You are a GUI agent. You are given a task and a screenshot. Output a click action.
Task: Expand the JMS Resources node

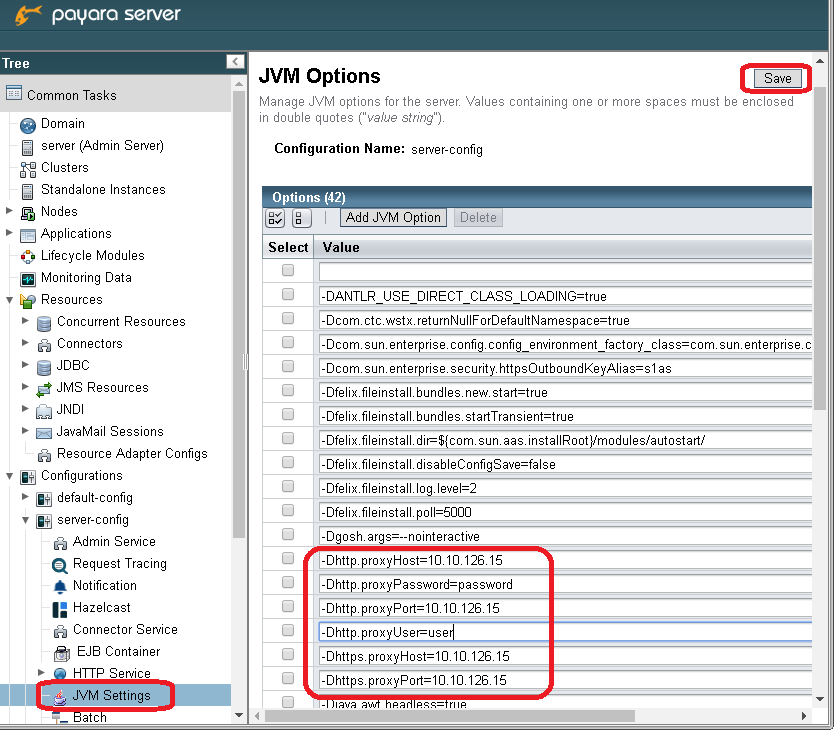[x=25, y=387]
